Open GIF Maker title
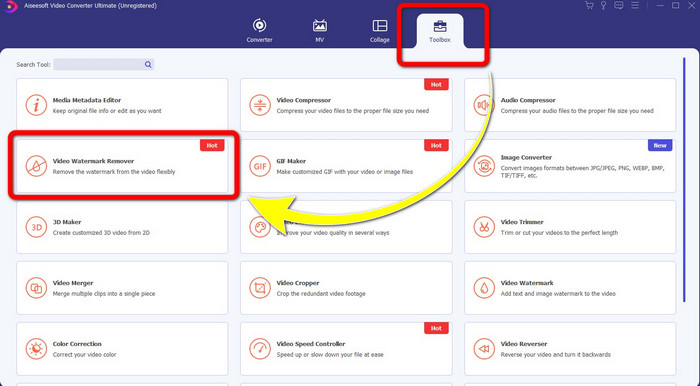Viewport: 700px width, 386px height. click(x=291, y=161)
